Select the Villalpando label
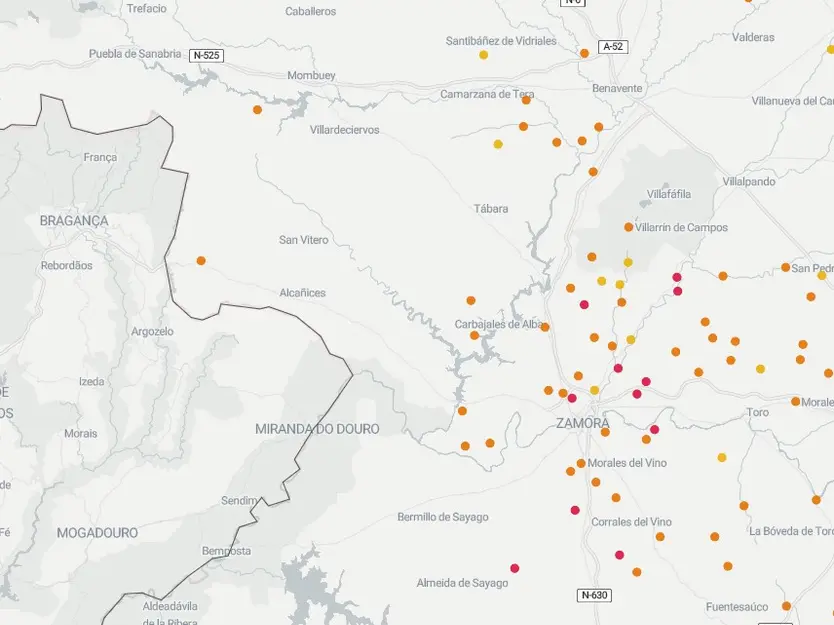This screenshot has width=834, height=625. (x=749, y=181)
